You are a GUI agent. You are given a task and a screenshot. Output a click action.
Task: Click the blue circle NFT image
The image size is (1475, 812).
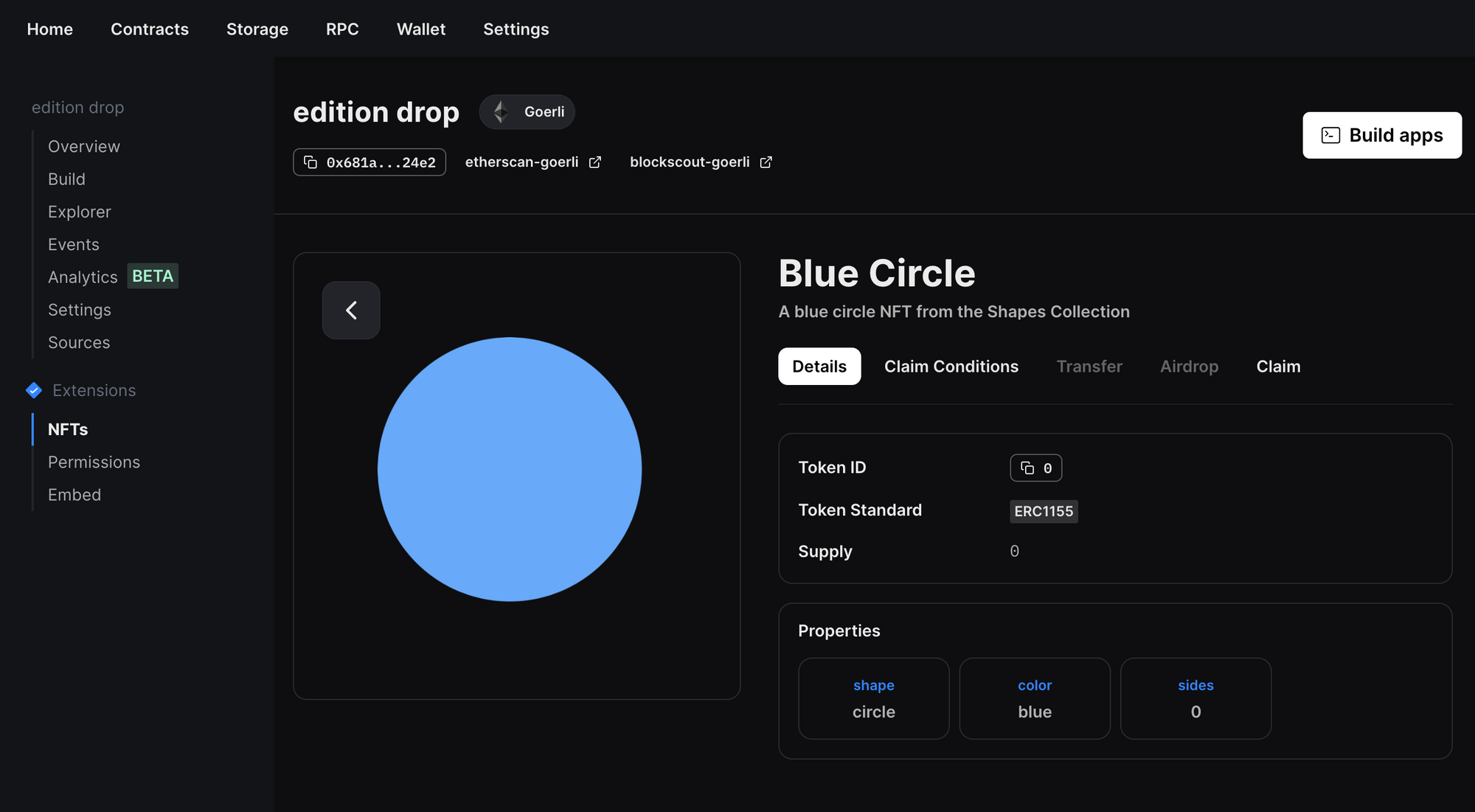[509, 469]
